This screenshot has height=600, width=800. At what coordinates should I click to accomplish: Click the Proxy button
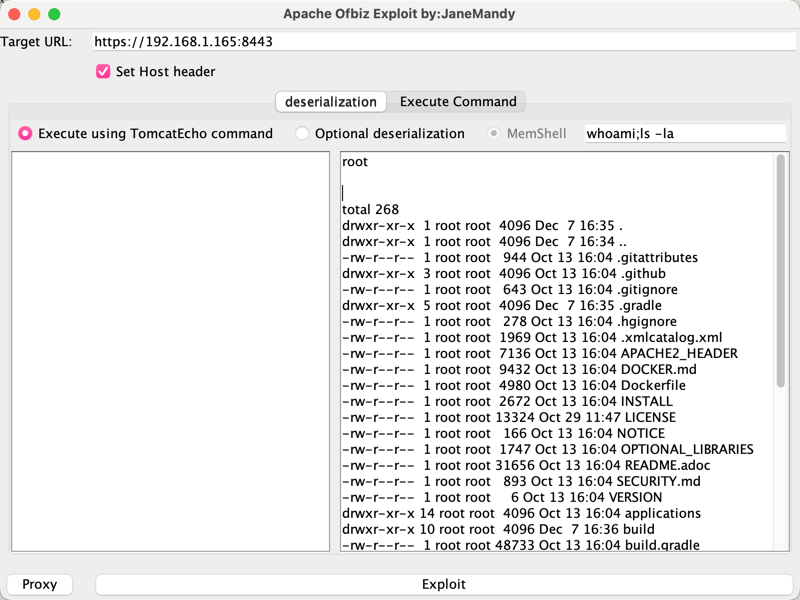(39, 584)
